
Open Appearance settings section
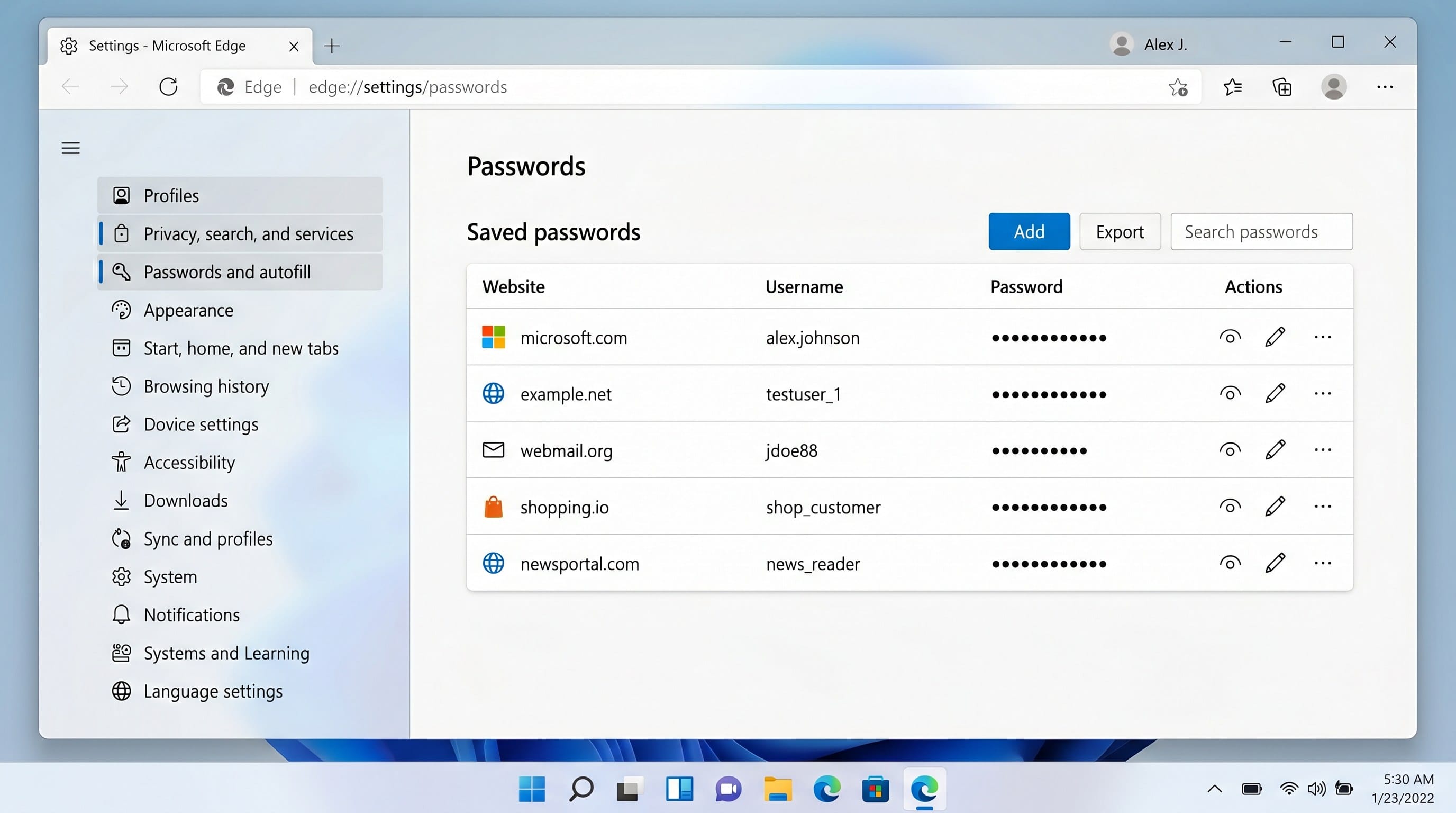tap(188, 310)
